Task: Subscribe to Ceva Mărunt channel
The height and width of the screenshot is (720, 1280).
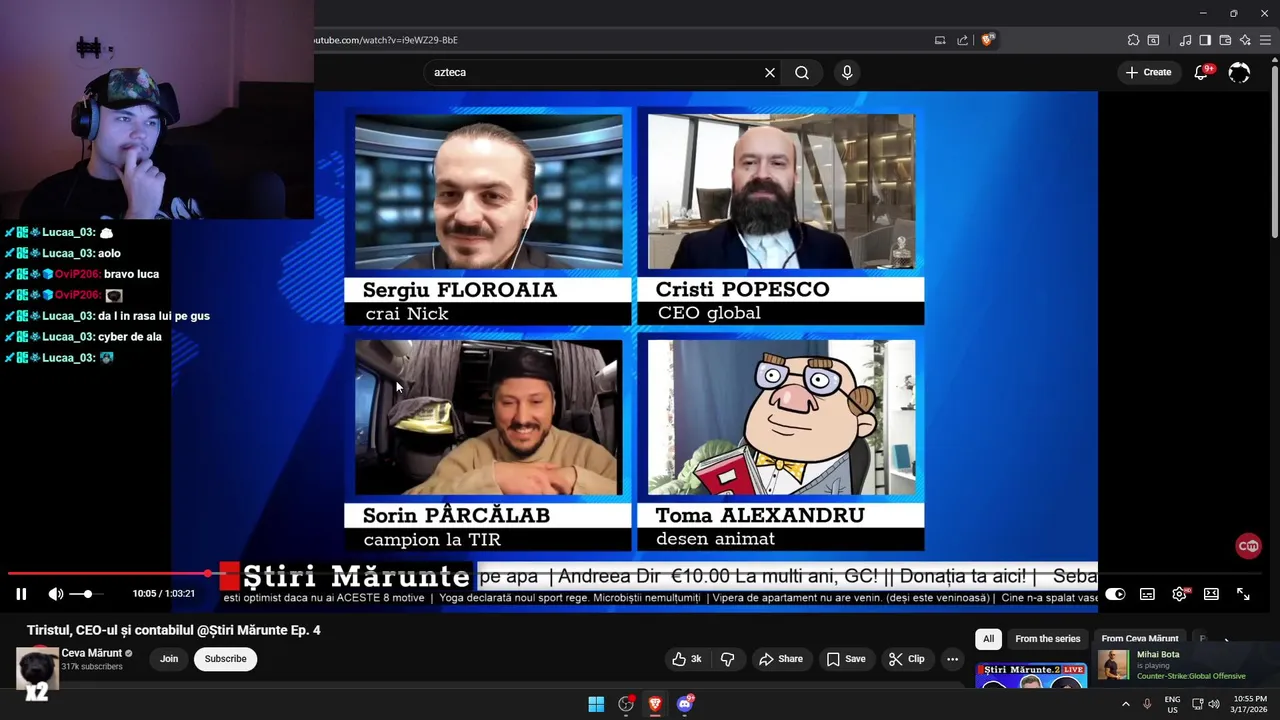Action: 226,659
